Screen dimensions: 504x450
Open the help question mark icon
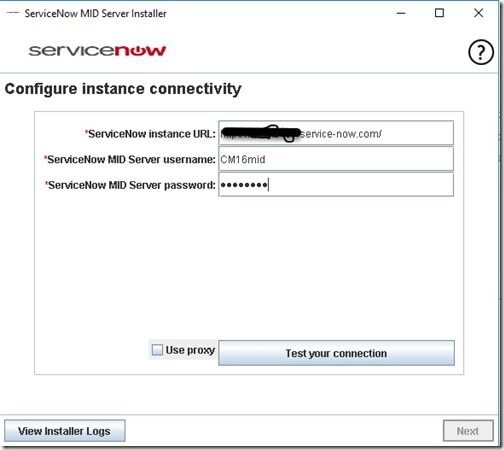click(x=481, y=52)
